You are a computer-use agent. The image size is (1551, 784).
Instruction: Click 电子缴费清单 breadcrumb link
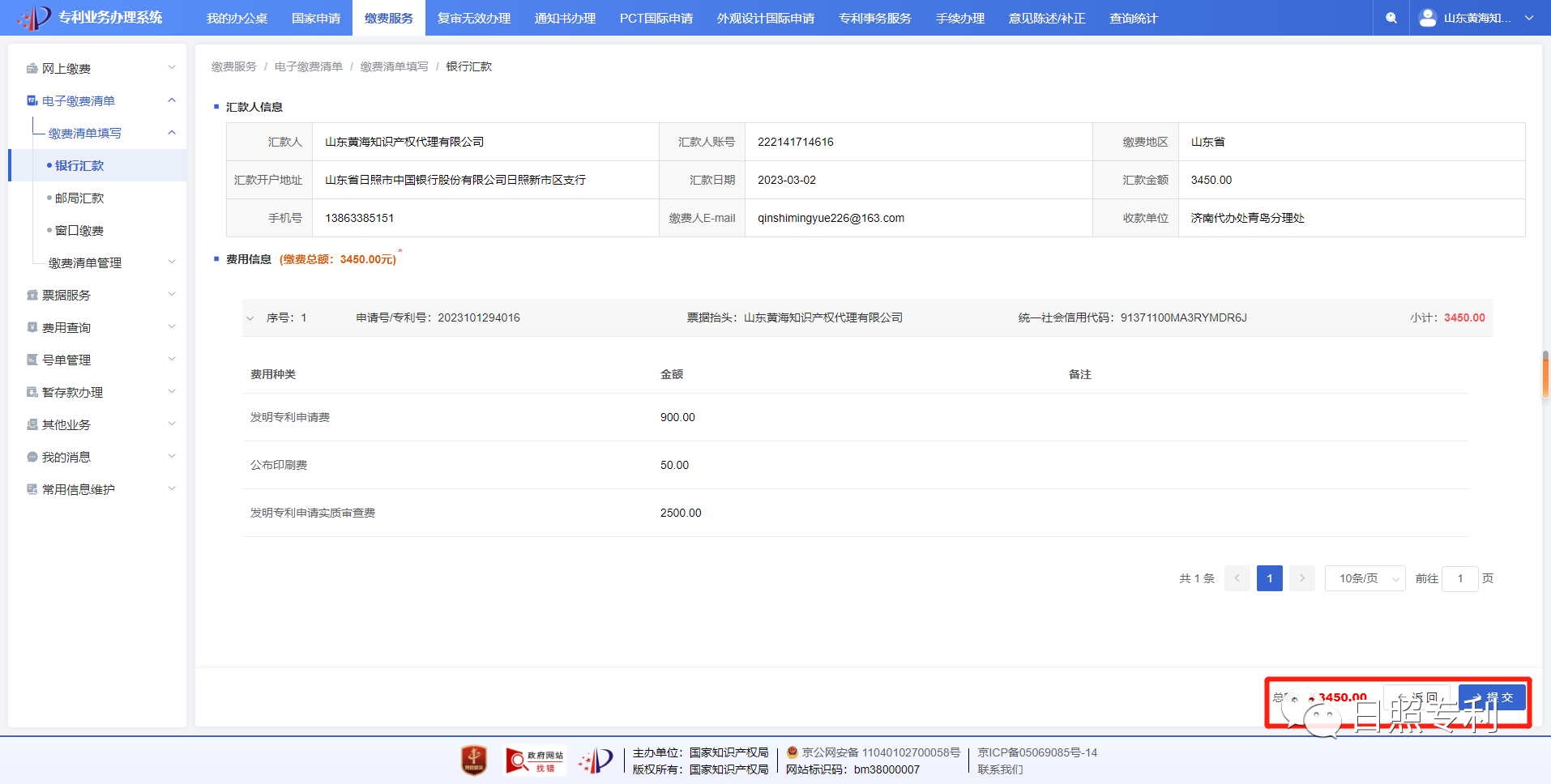coord(308,66)
